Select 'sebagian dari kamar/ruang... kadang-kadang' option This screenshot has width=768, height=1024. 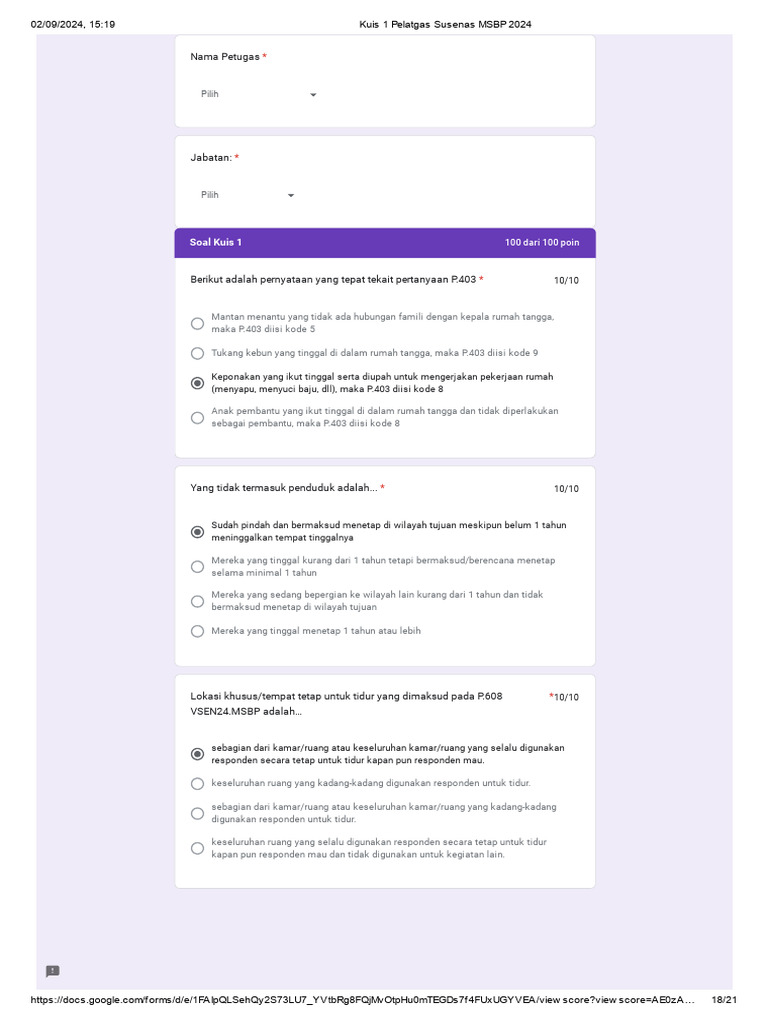point(197,813)
